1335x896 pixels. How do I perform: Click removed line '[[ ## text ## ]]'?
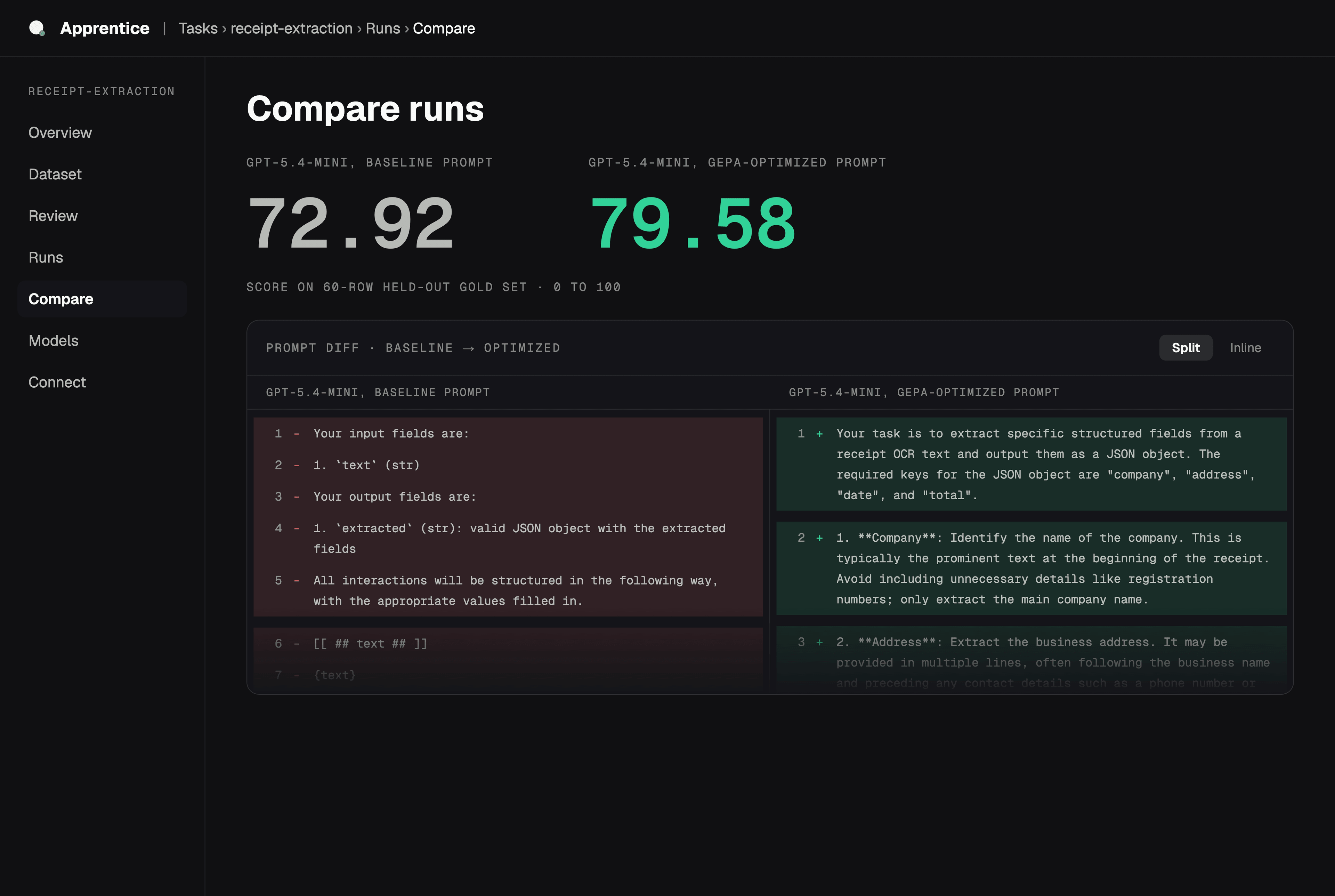click(x=508, y=644)
